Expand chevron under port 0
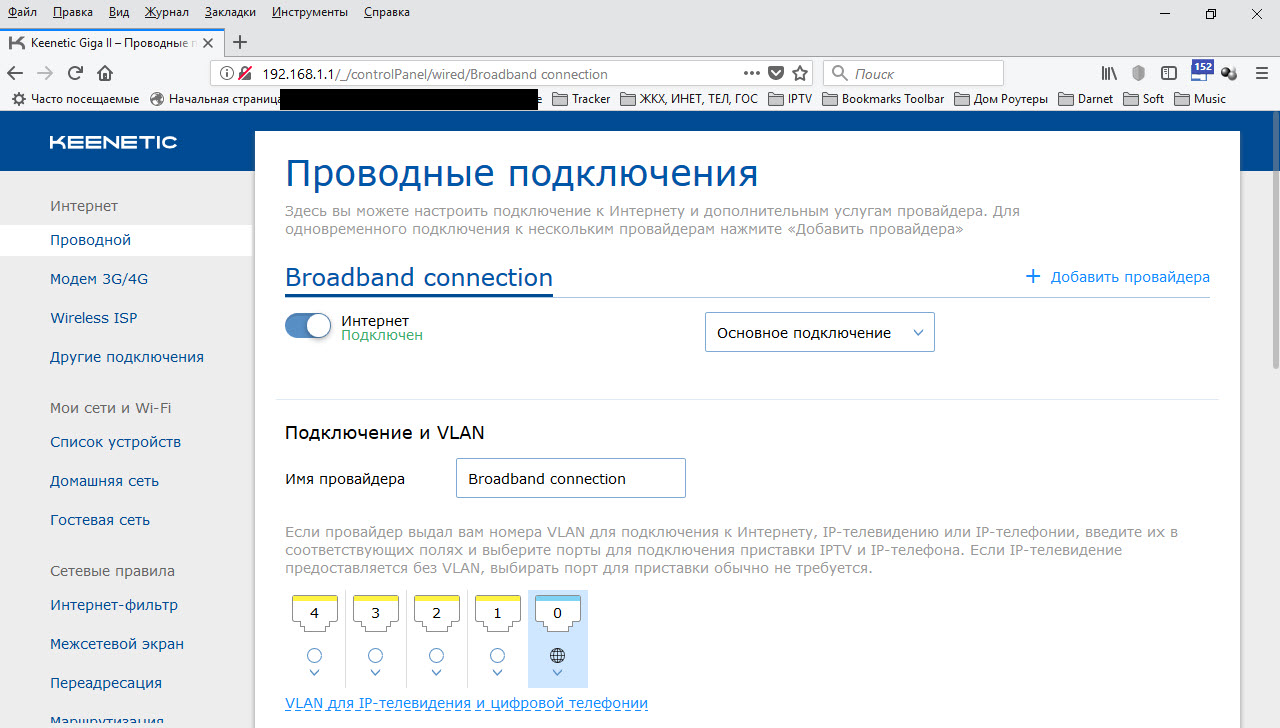 (x=558, y=673)
